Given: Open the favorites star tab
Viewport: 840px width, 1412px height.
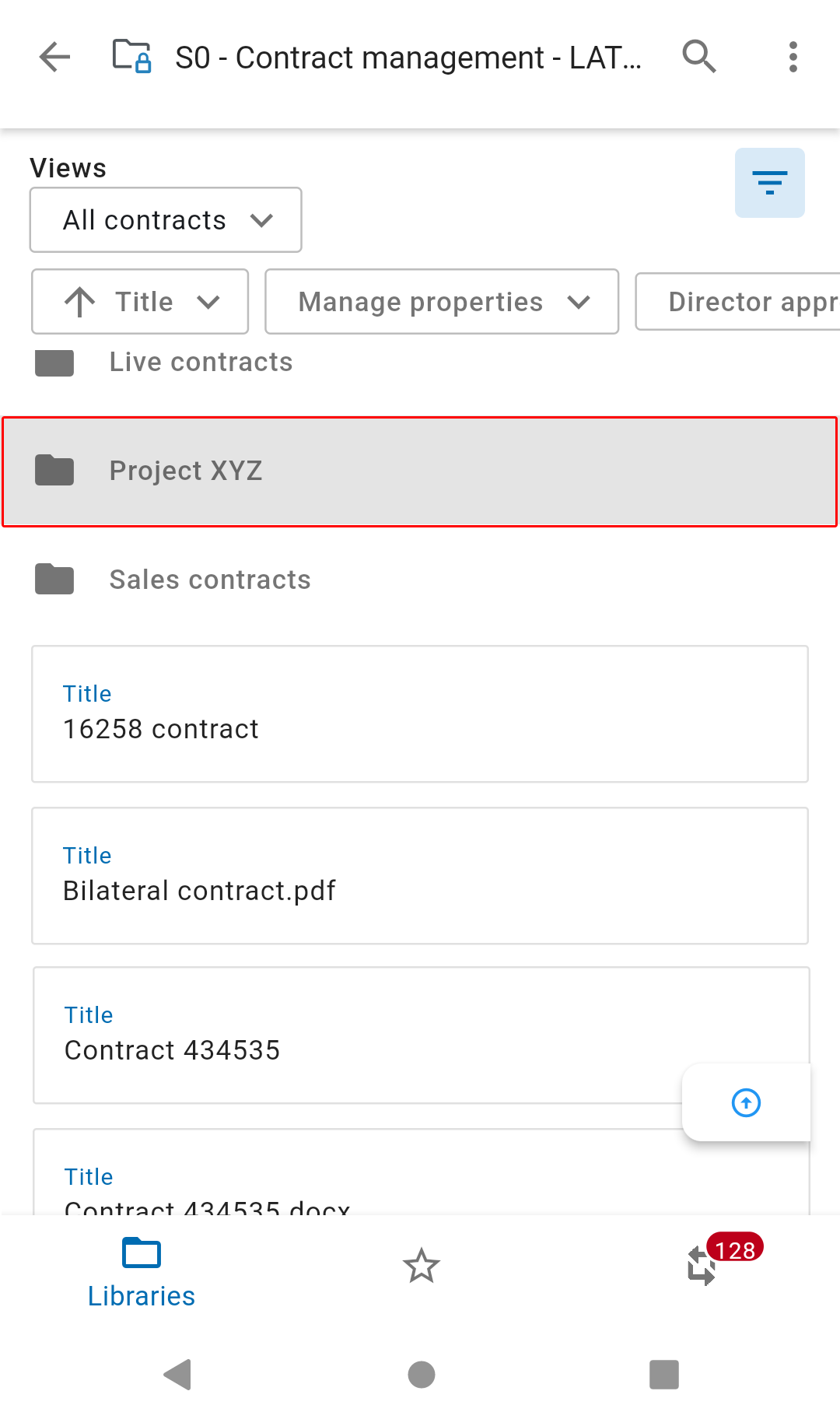Looking at the screenshot, I should (x=421, y=1265).
